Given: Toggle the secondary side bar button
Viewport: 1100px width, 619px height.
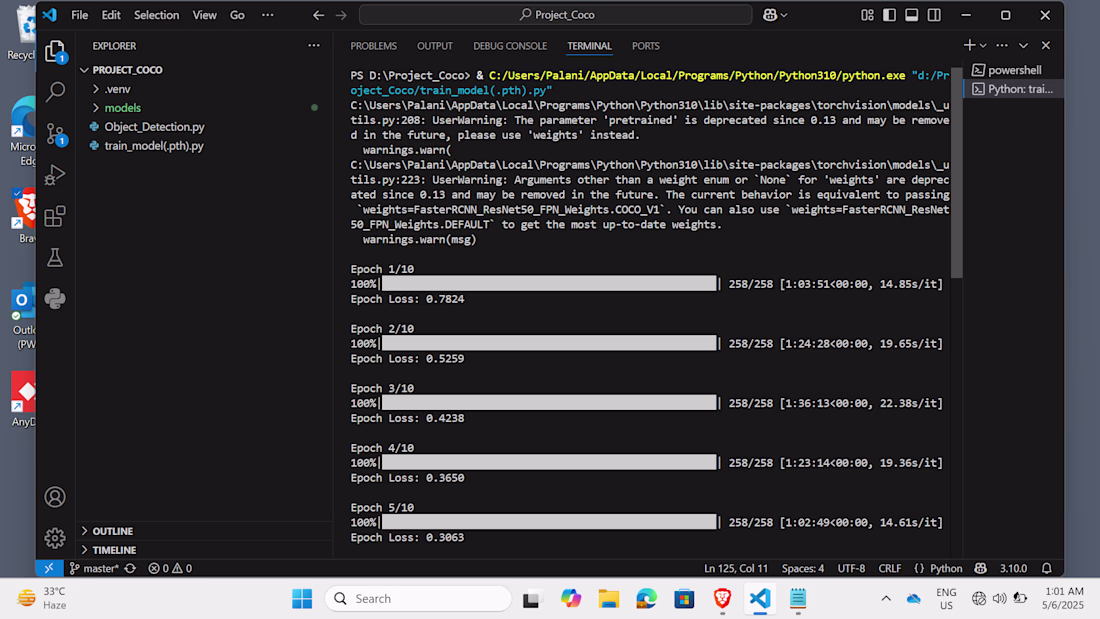Looking at the screenshot, I should tap(934, 15).
